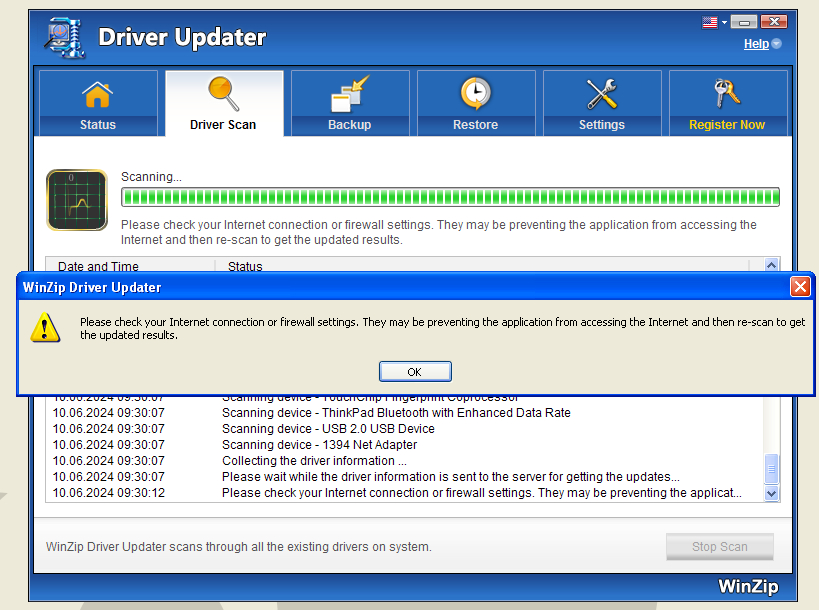This screenshot has width=819, height=610.
Task: Click the log scrollbar down arrow
Action: coord(771,493)
